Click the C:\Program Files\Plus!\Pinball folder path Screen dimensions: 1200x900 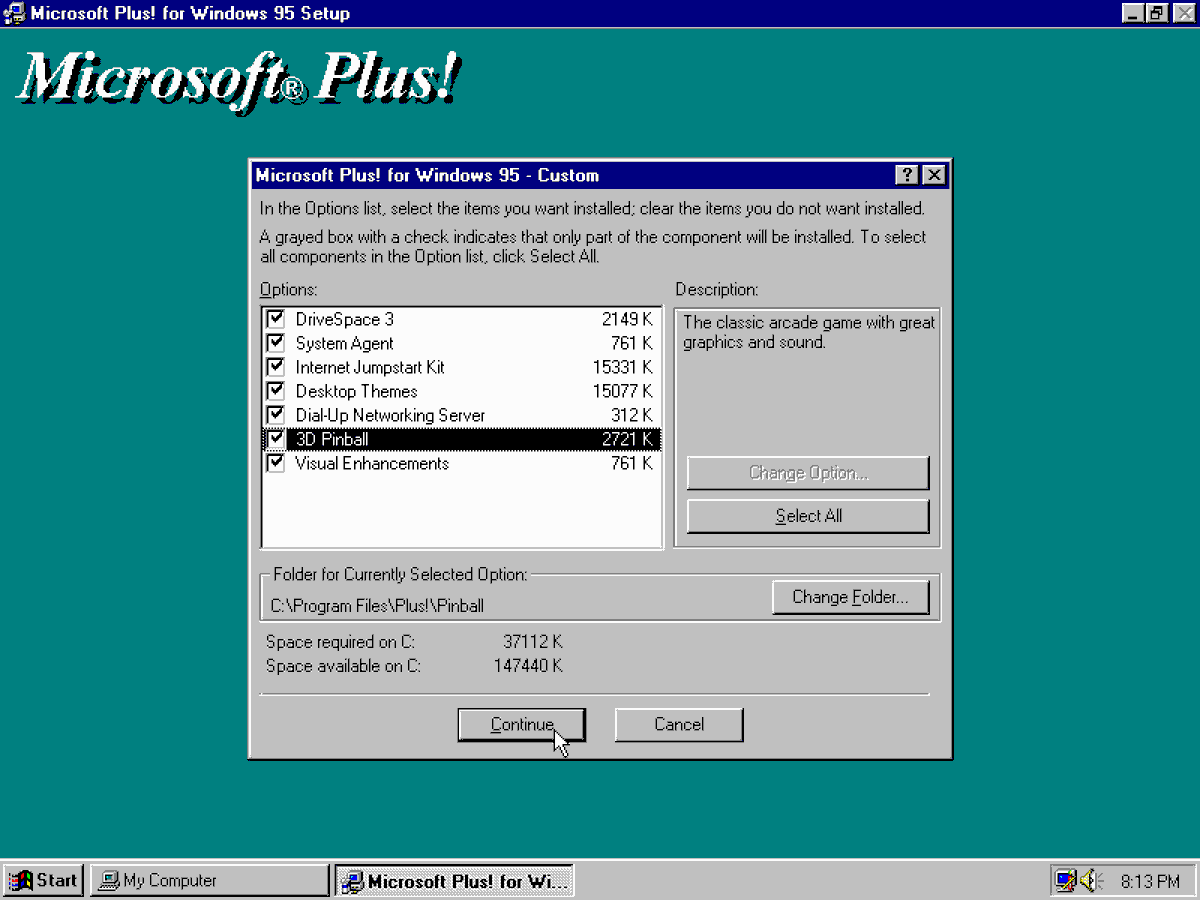(x=377, y=606)
